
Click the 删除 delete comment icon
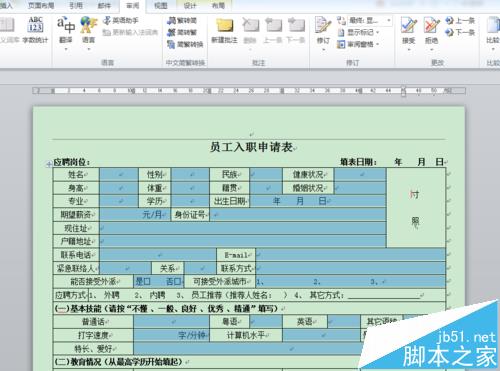coord(250,25)
